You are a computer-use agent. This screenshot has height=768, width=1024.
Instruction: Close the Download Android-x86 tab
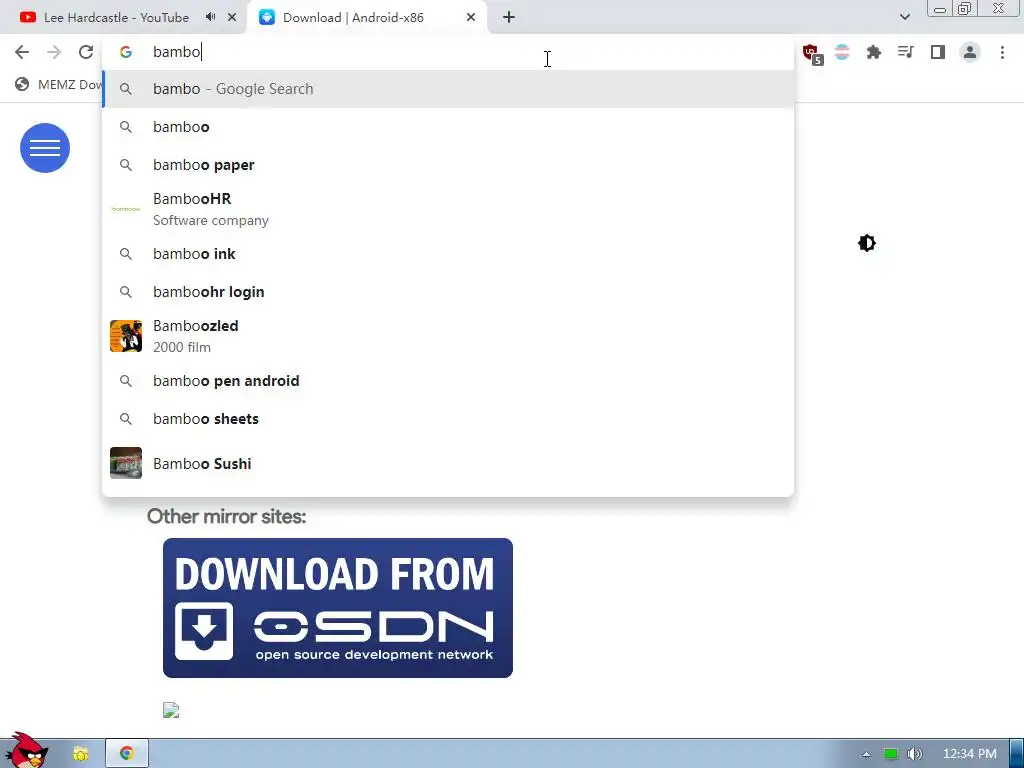click(x=471, y=18)
